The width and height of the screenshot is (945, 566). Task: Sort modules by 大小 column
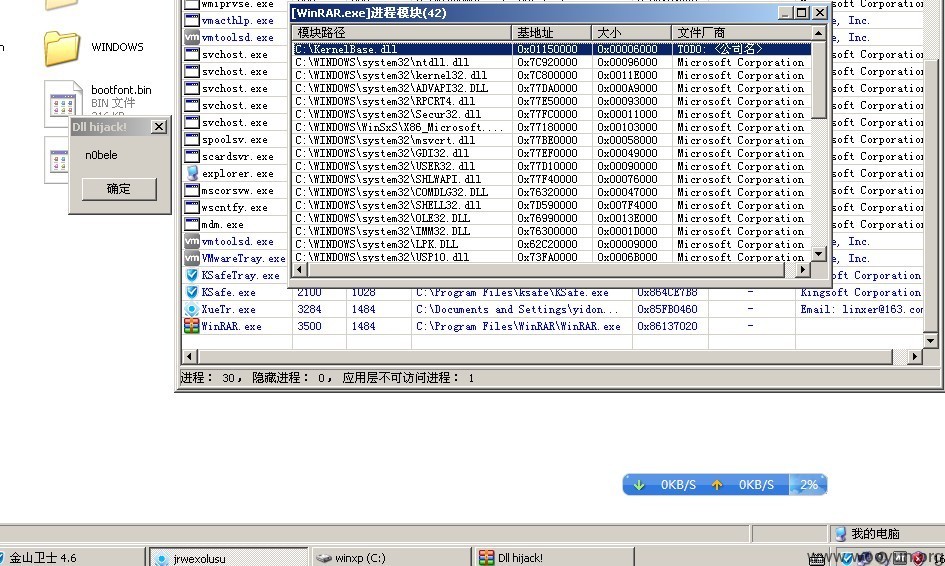pos(632,33)
